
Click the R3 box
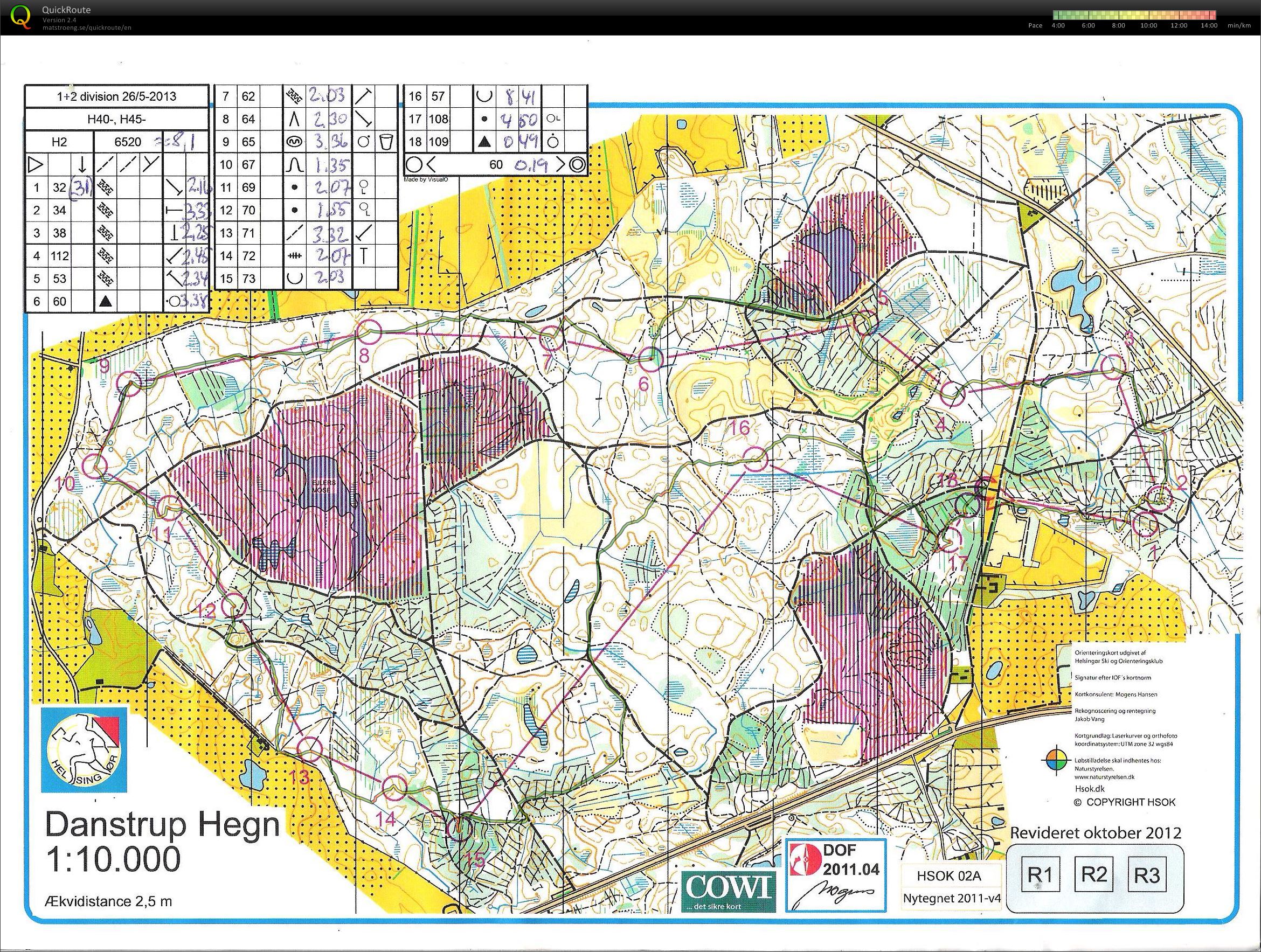click(1147, 874)
